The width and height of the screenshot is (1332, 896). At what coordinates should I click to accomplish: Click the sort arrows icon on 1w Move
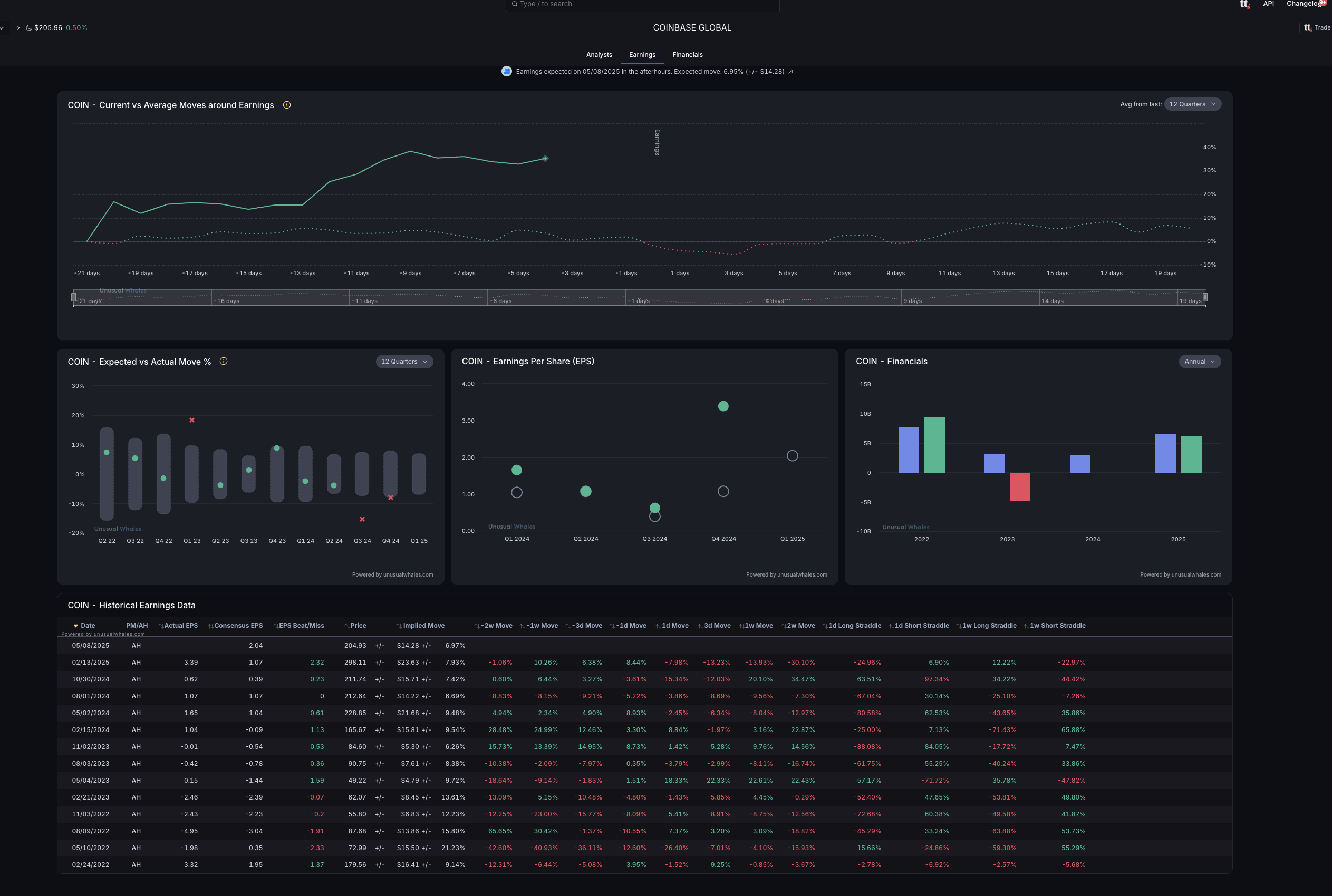[741, 626]
